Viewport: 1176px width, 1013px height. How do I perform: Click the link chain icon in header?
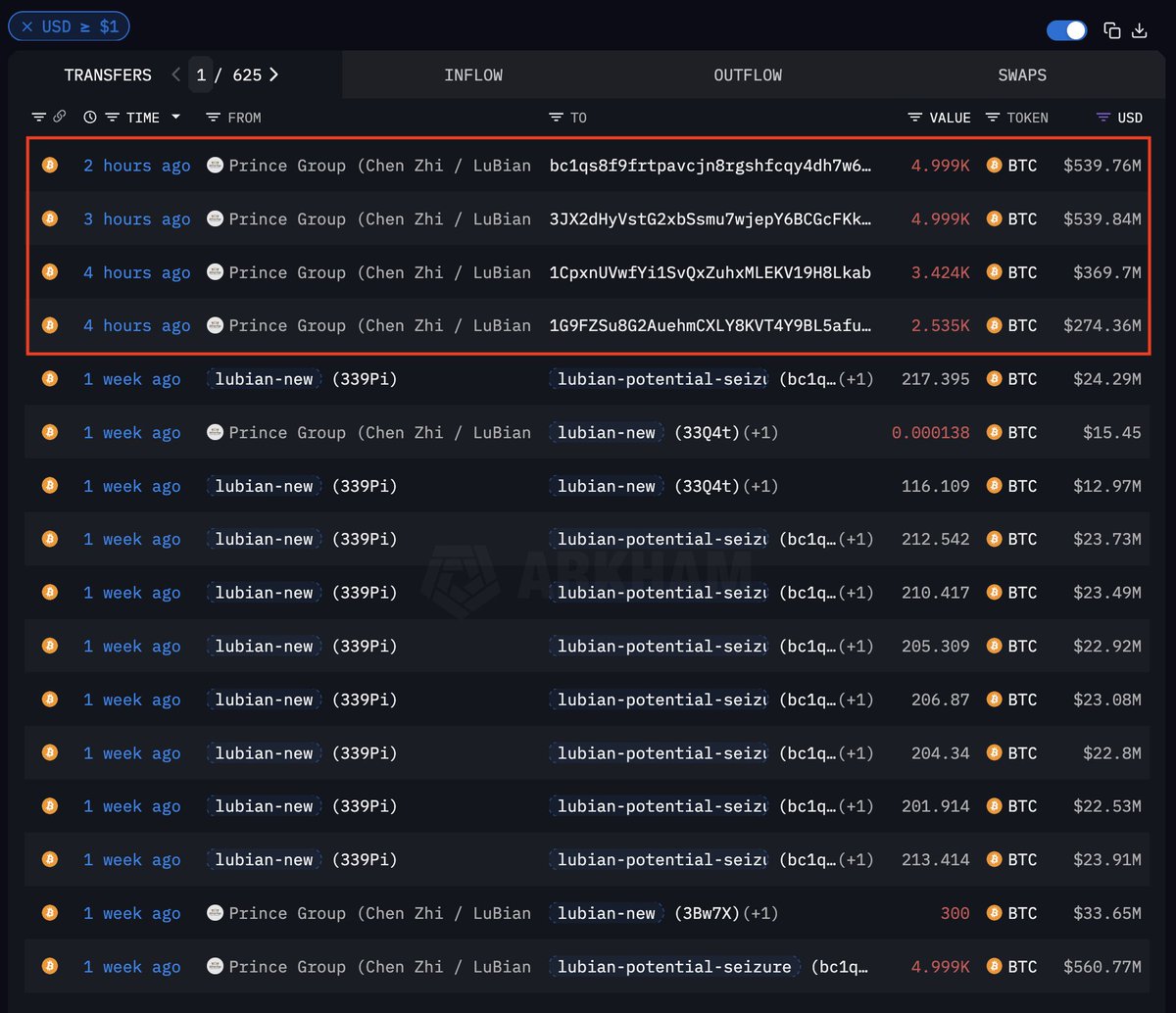coord(60,117)
